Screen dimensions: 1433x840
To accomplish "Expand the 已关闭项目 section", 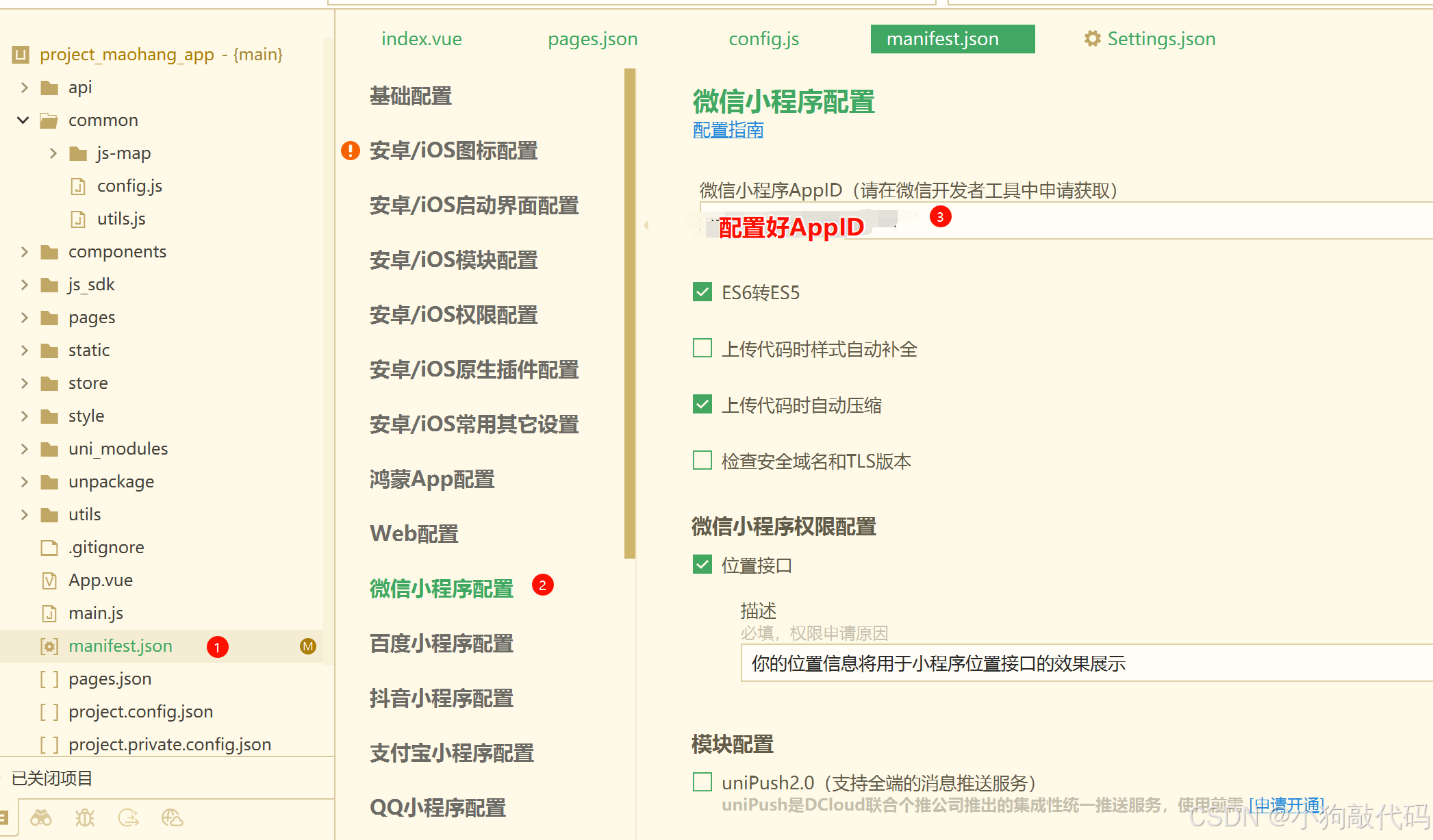I will (52, 778).
